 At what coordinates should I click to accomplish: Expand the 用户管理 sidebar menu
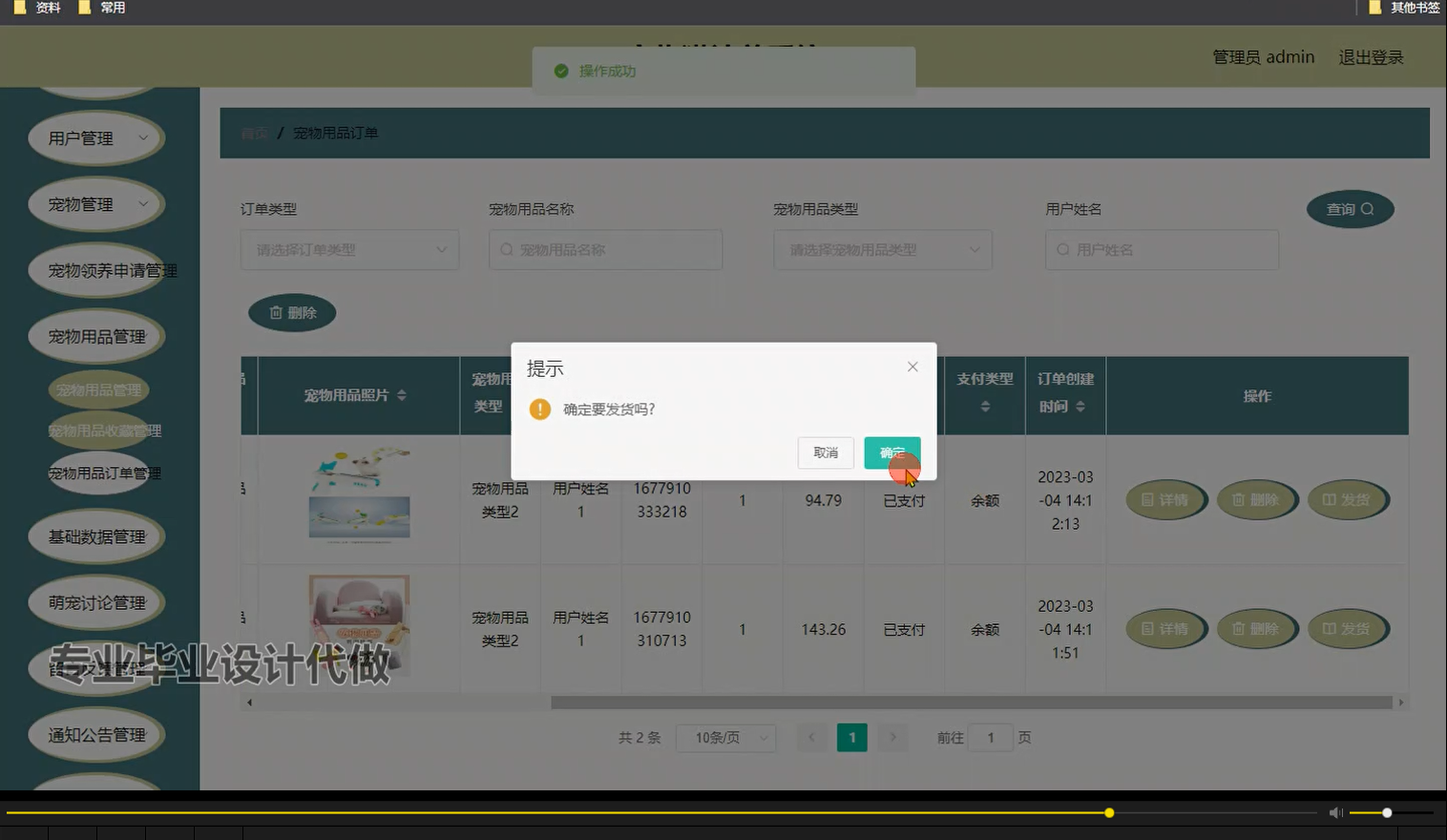[96, 137]
